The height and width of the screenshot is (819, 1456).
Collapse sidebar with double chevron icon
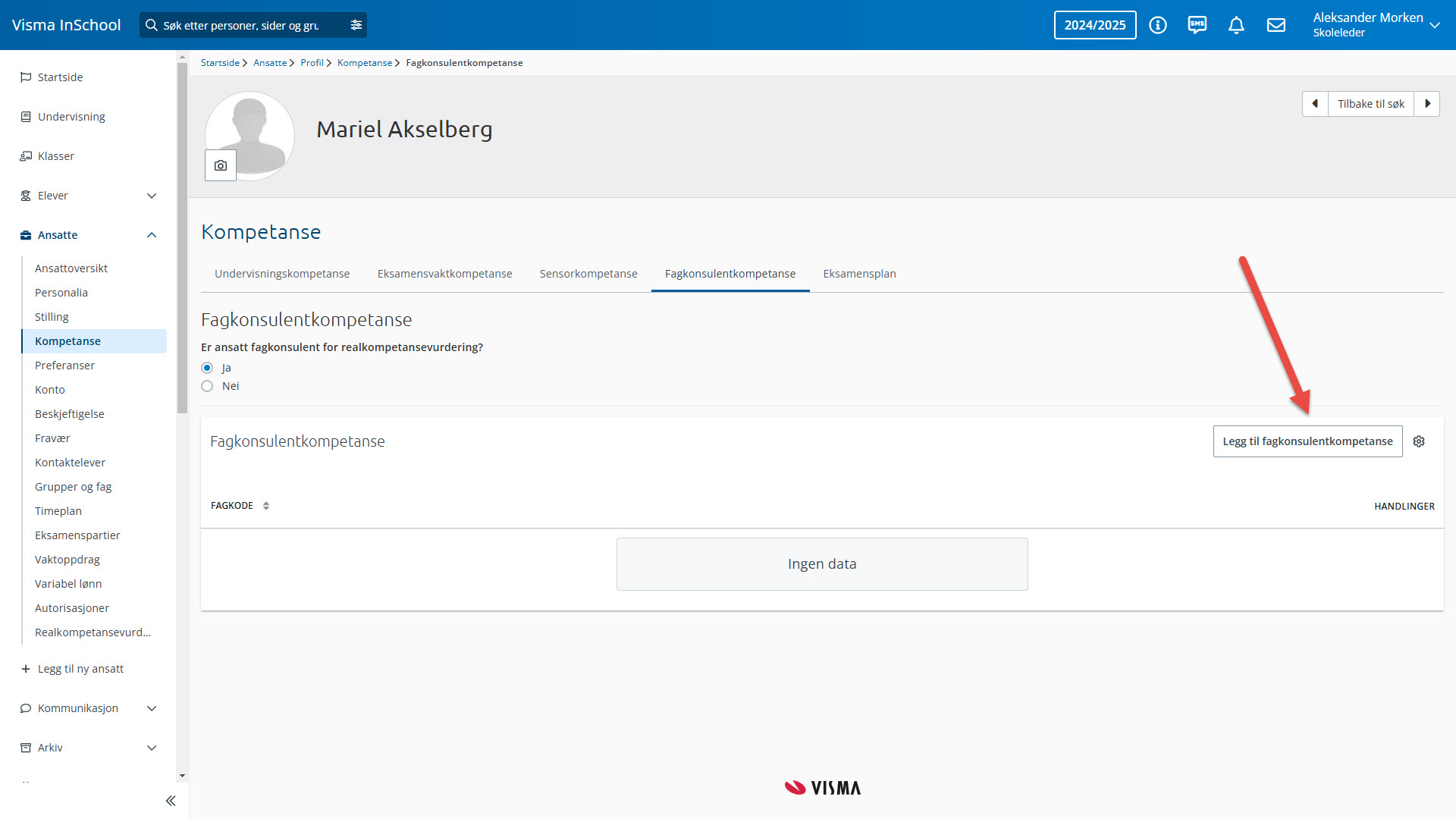click(171, 801)
